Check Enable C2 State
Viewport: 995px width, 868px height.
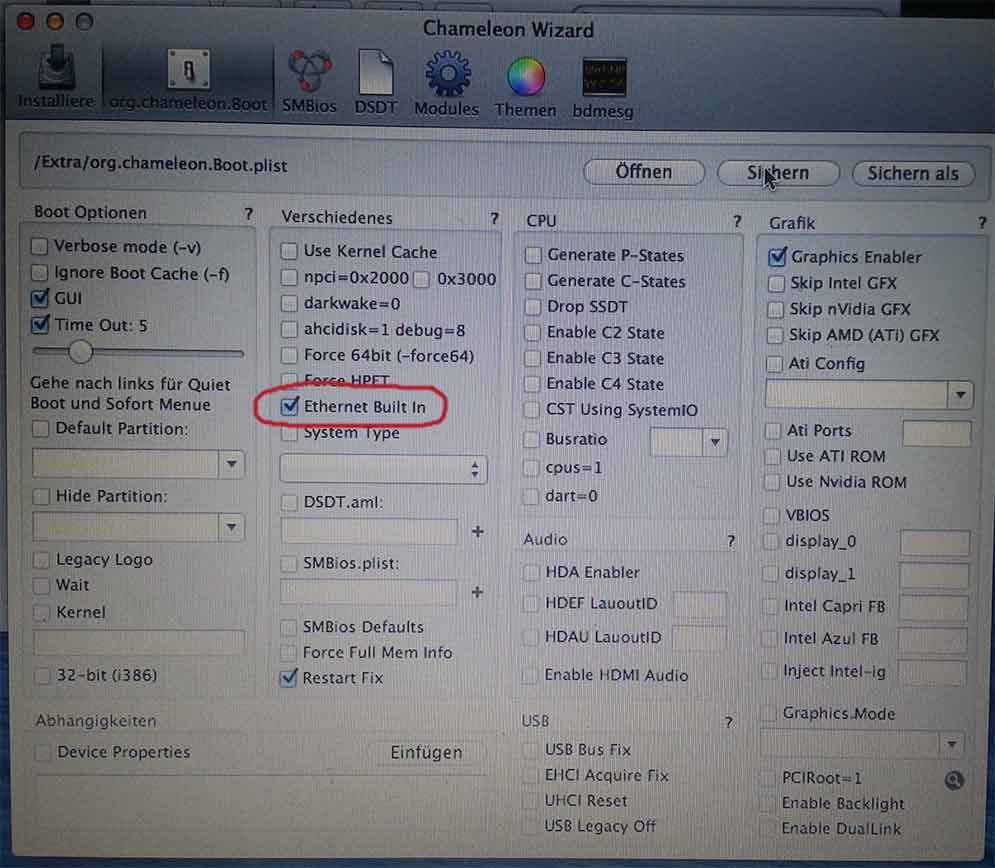[532, 333]
